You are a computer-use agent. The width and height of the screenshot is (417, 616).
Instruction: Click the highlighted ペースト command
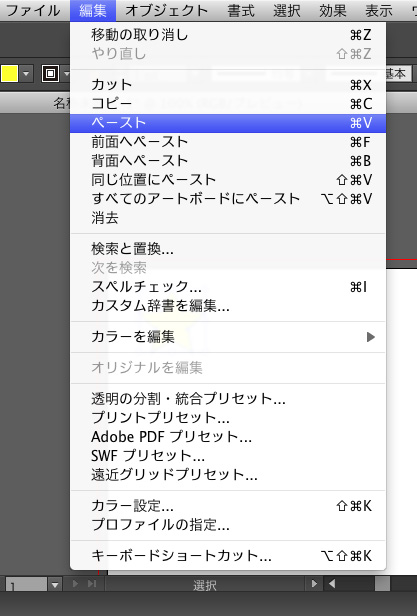228,123
